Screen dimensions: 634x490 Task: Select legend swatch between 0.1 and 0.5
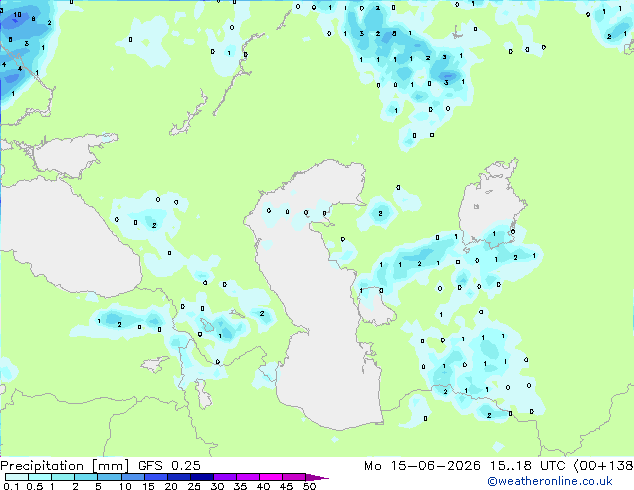click(17, 477)
